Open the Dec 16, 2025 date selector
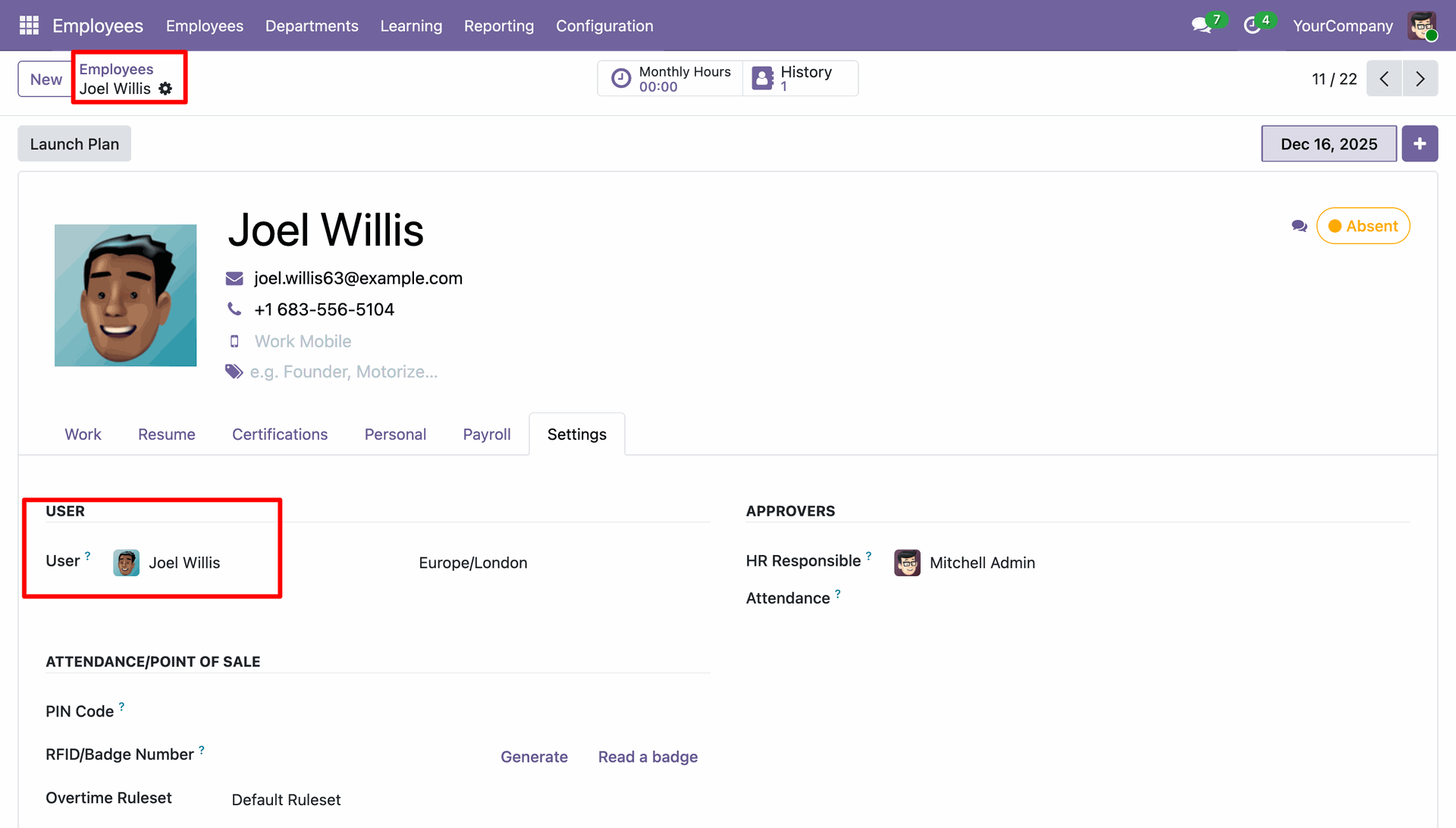This screenshot has height=828, width=1456. point(1329,144)
